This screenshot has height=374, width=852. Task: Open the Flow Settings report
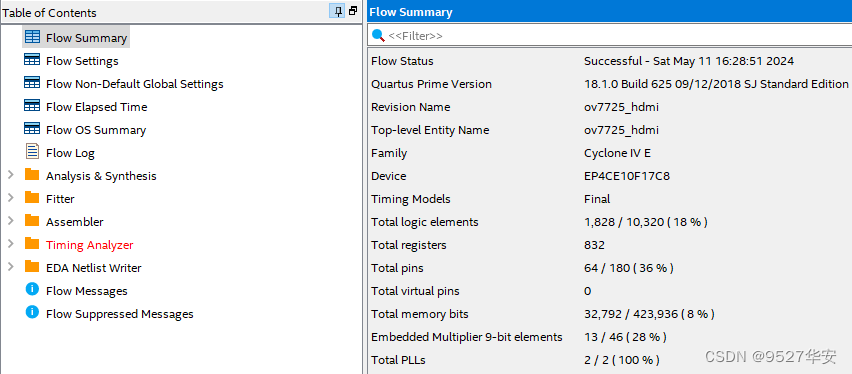point(82,61)
